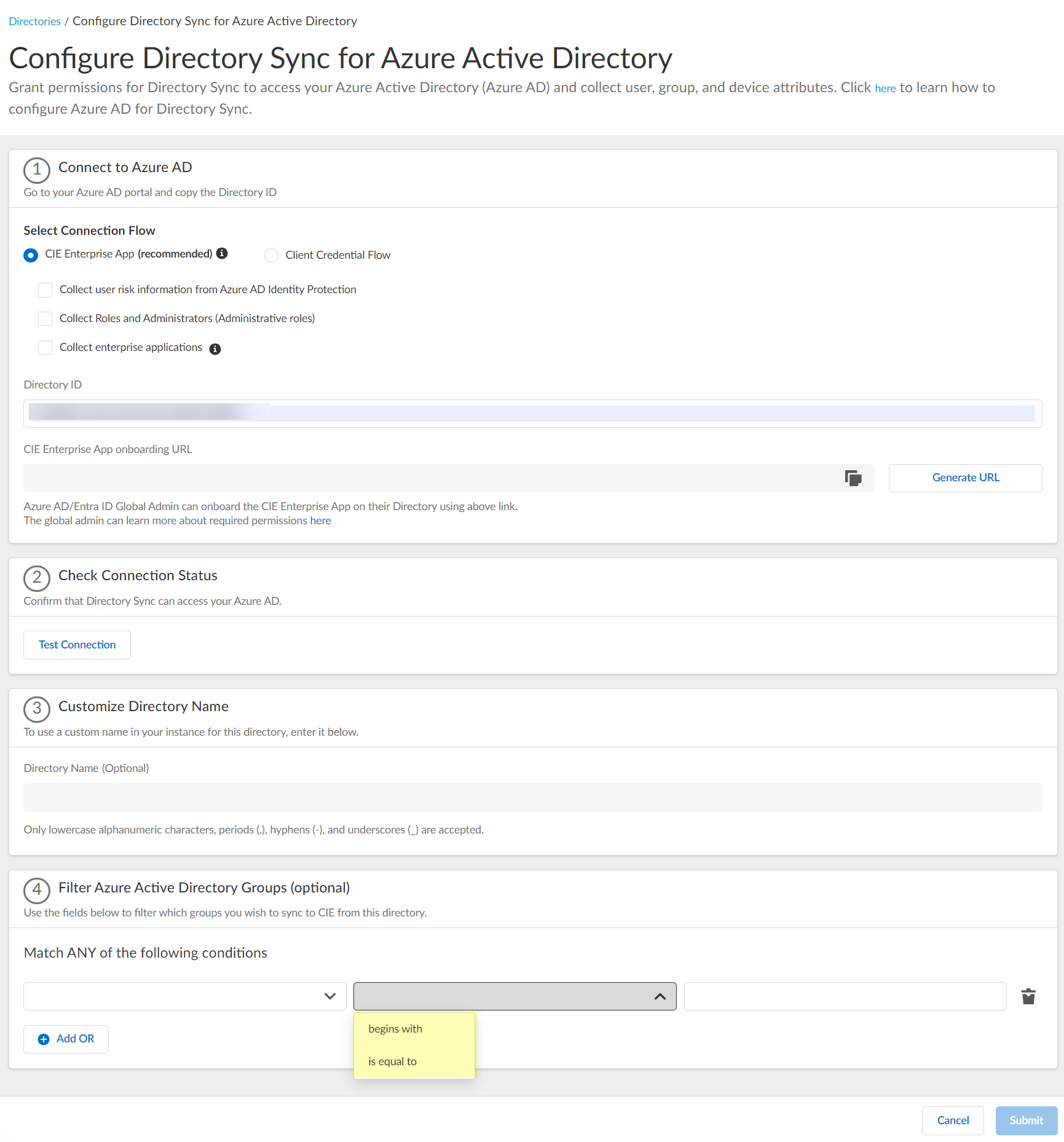Screen dimensions: 1064x1142
Task: Click the Cancel button
Action: point(953,1120)
